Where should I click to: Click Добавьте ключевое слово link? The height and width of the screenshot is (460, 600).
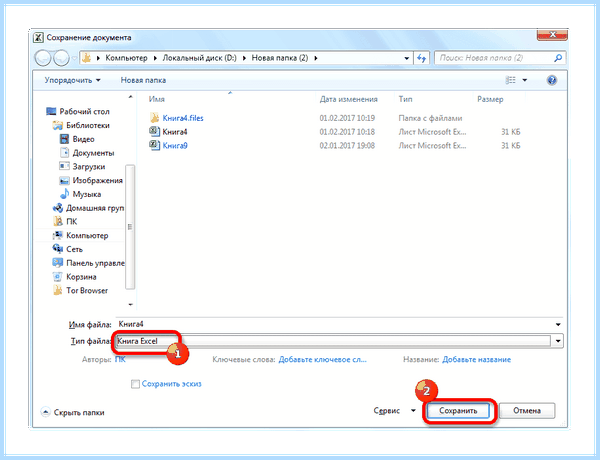coord(322,359)
